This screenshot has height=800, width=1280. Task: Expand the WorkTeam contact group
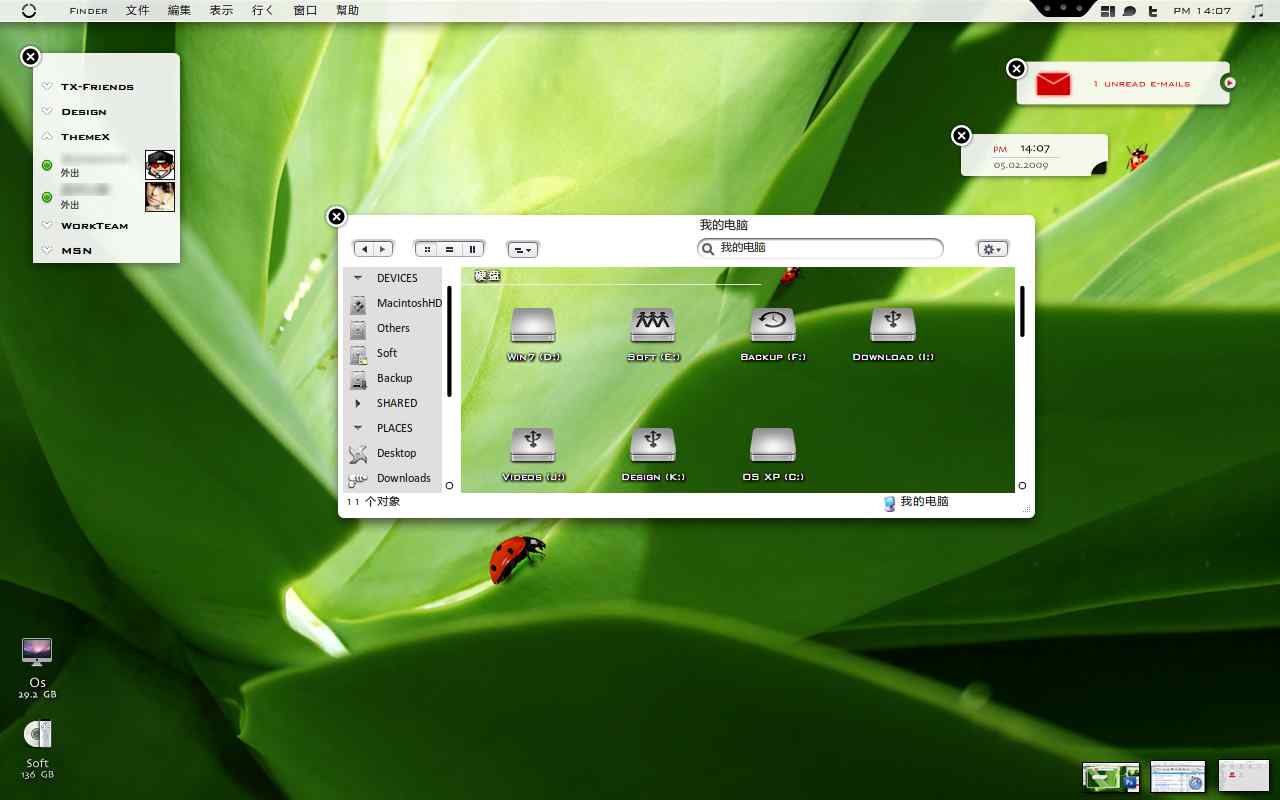pyautogui.click(x=47, y=225)
